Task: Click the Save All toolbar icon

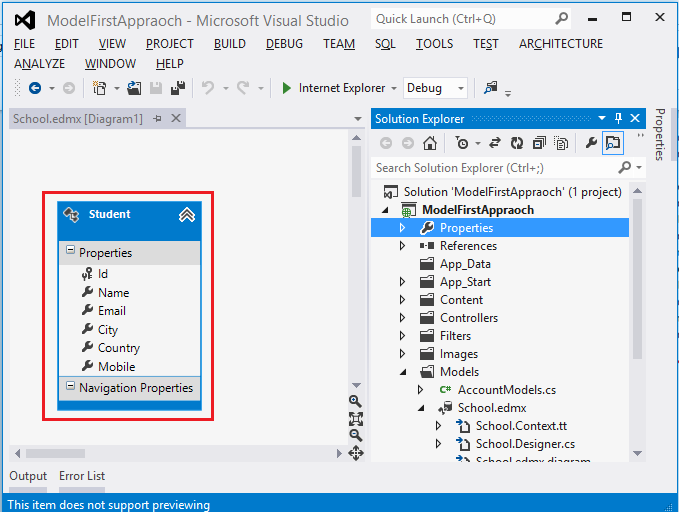Action: tap(178, 88)
